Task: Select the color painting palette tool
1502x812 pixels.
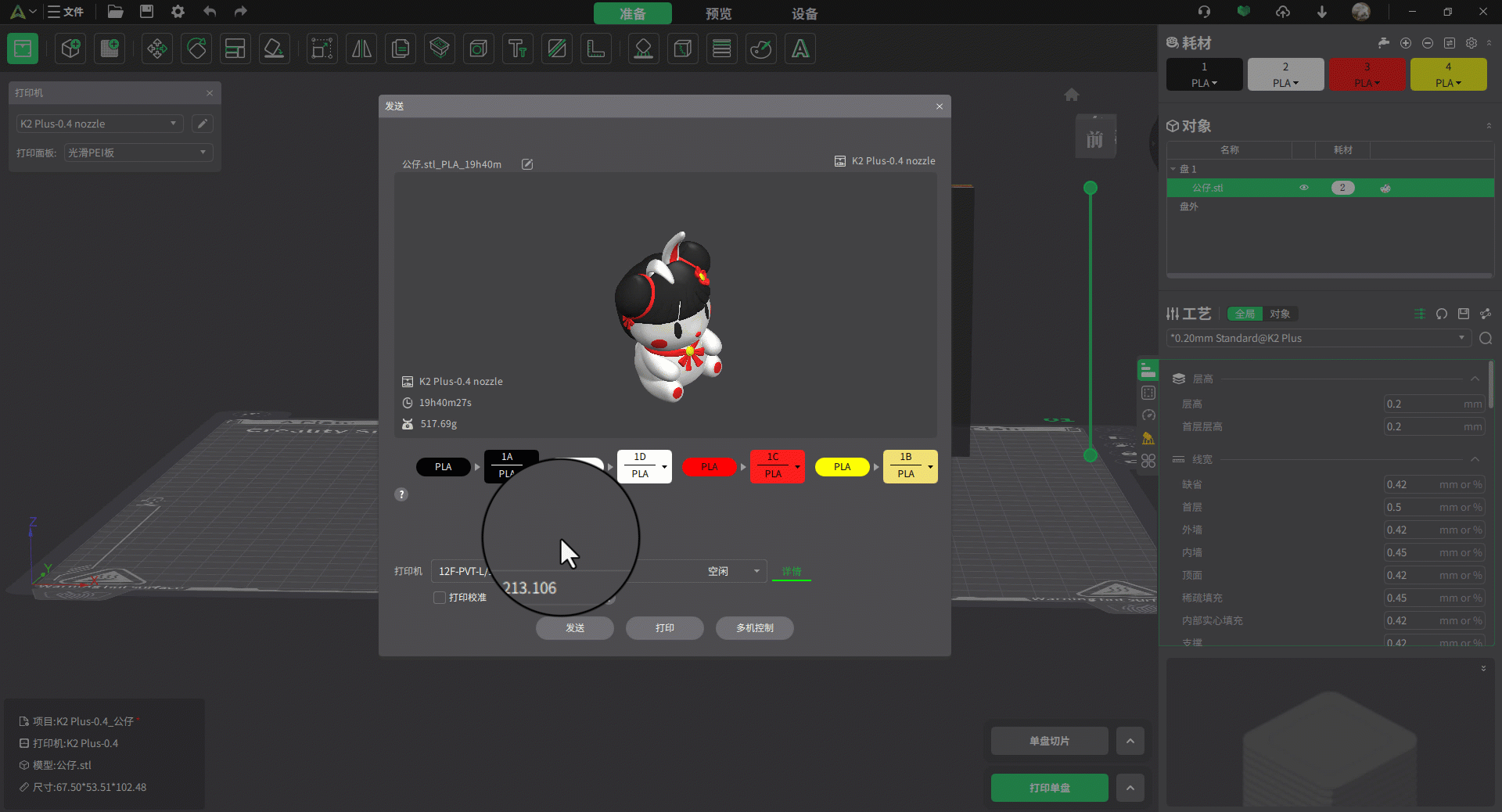Action: click(x=760, y=49)
